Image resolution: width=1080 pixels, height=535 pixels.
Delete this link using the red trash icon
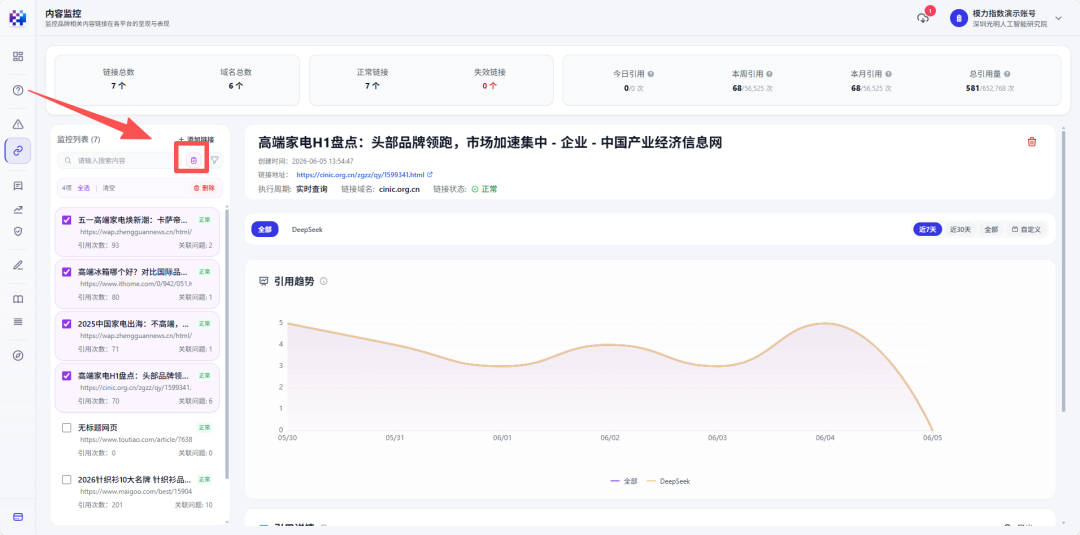[x=1032, y=142]
